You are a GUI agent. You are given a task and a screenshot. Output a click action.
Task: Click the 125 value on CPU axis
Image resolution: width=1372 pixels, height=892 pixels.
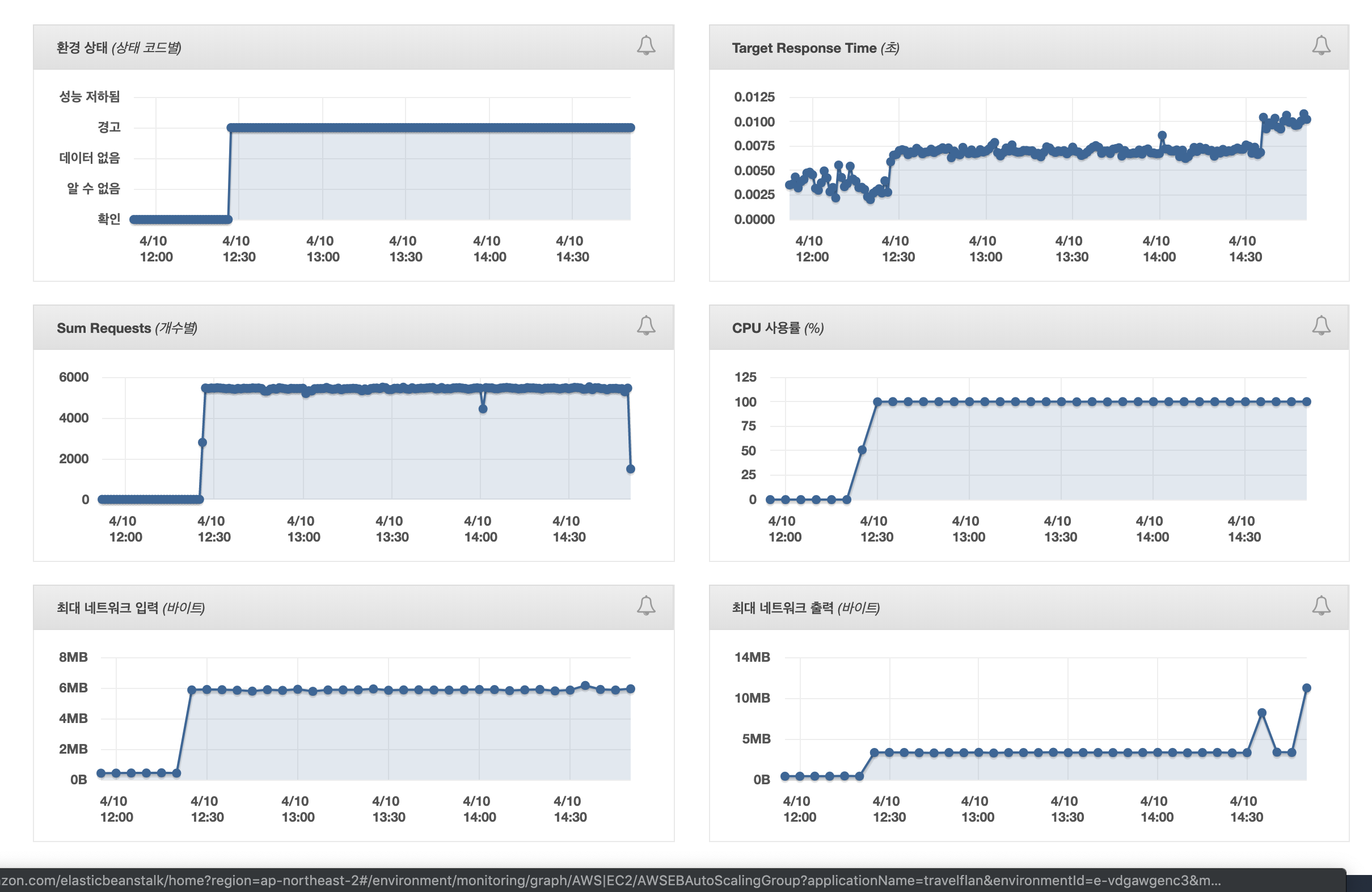(x=745, y=377)
